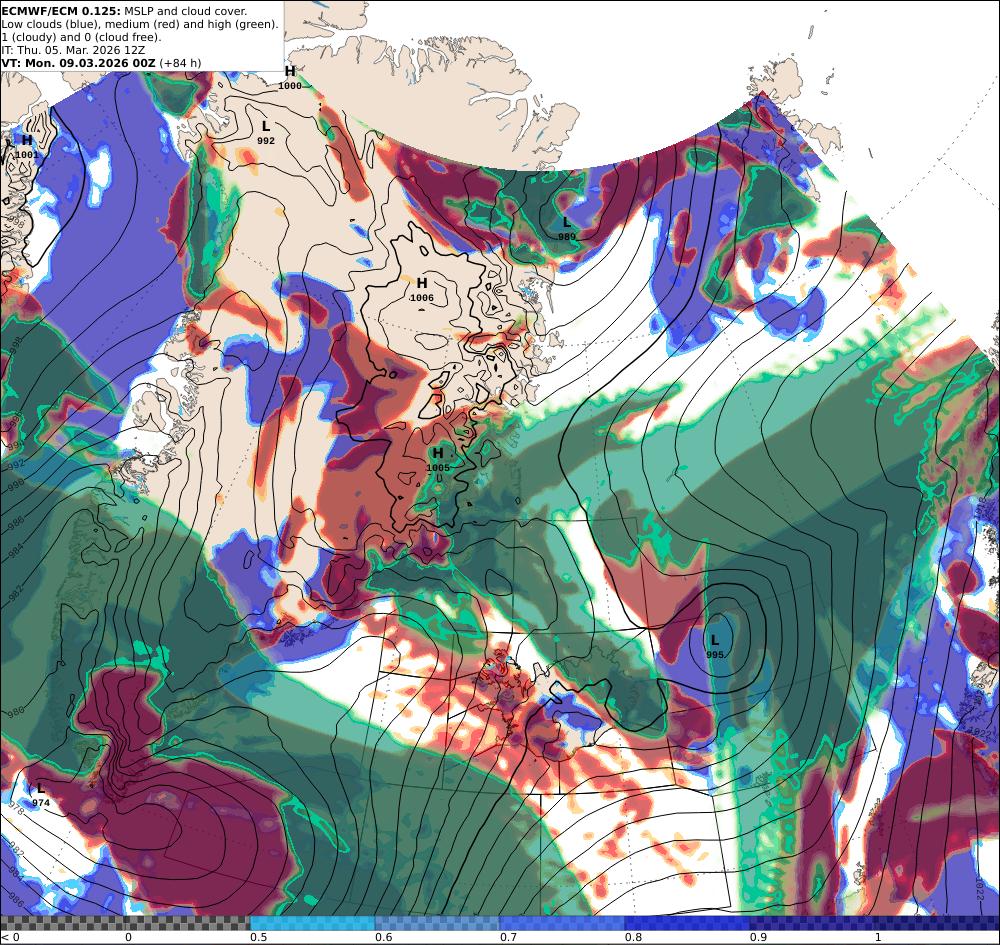Click the '0' colorbar tick label
Screen dimensions: 1000x945
pos(128,937)
